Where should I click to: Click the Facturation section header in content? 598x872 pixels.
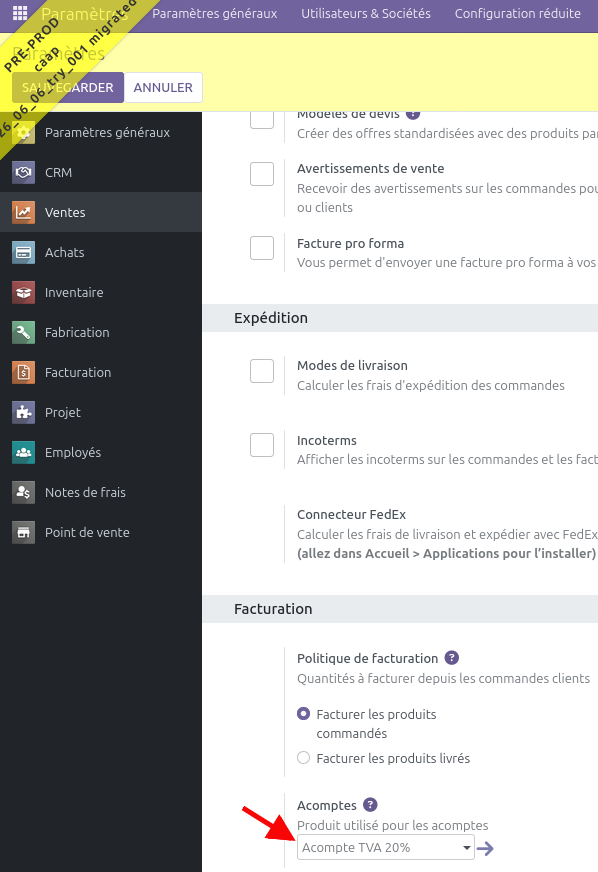(x=273, y=609)
